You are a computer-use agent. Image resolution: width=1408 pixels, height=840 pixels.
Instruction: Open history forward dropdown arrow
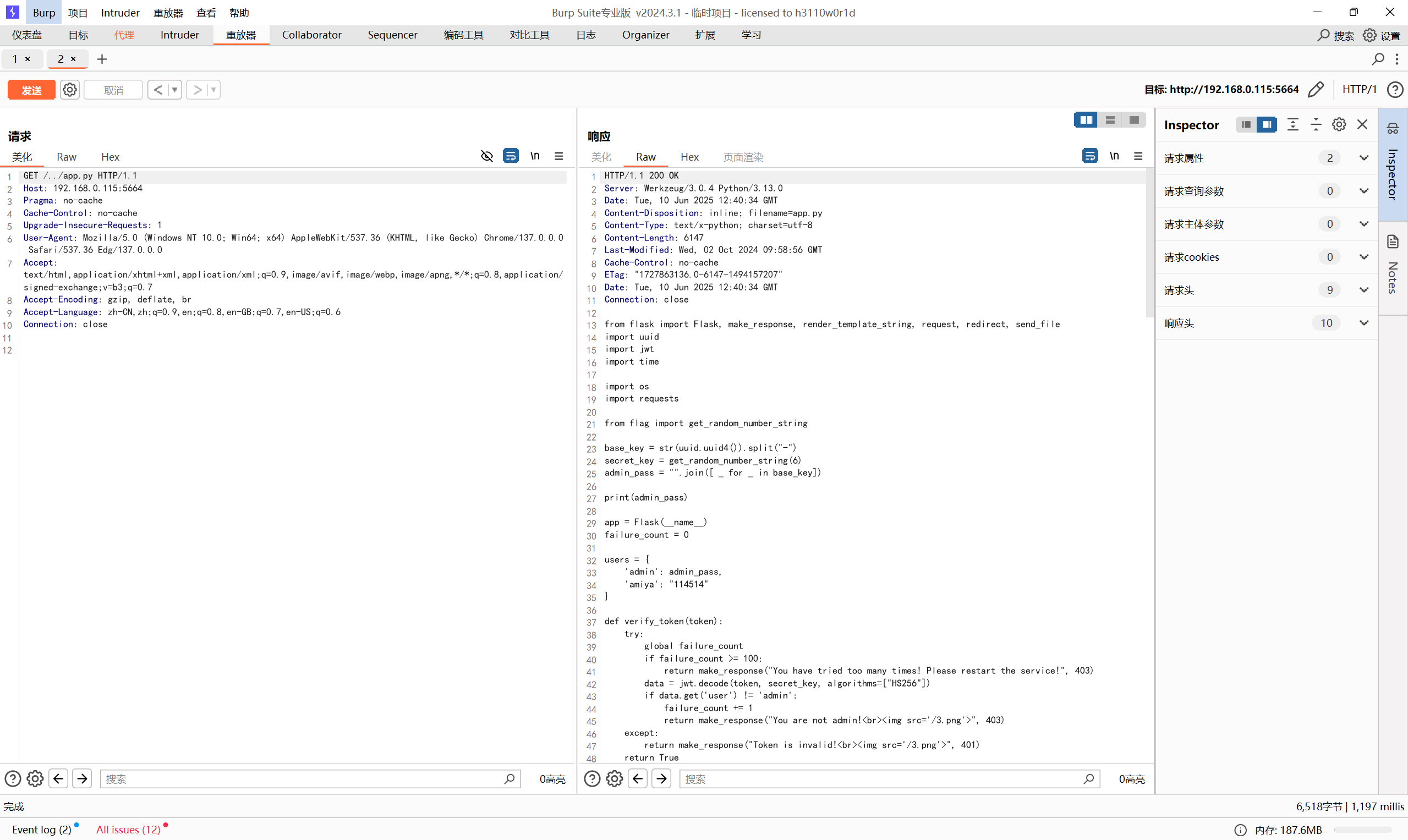(213, 90)
